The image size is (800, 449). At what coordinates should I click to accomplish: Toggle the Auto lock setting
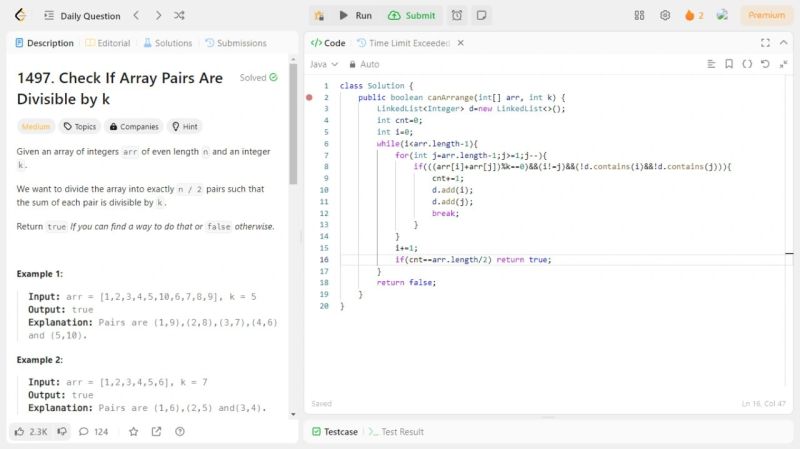(x=364, y=64)
